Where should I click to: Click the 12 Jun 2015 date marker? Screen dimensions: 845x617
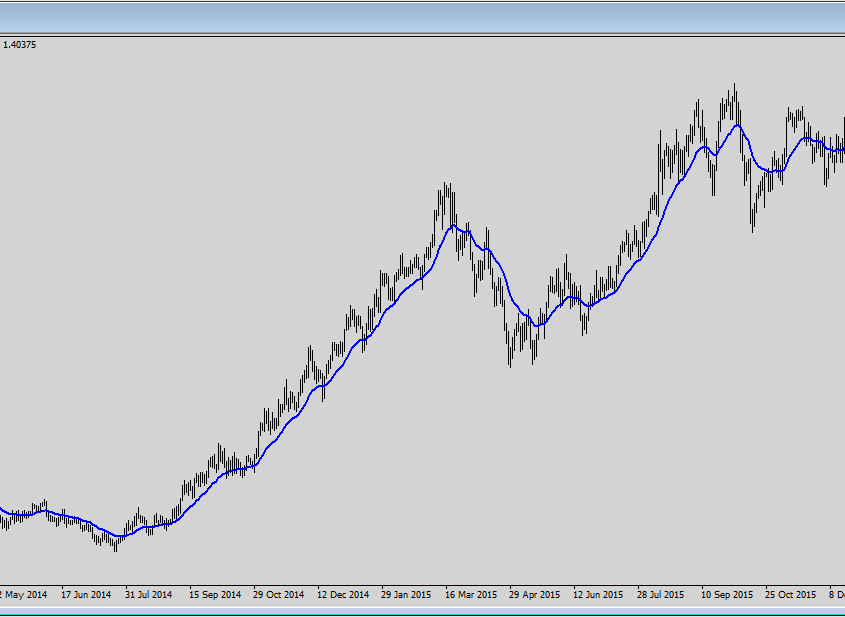click(x=598, y=595)
